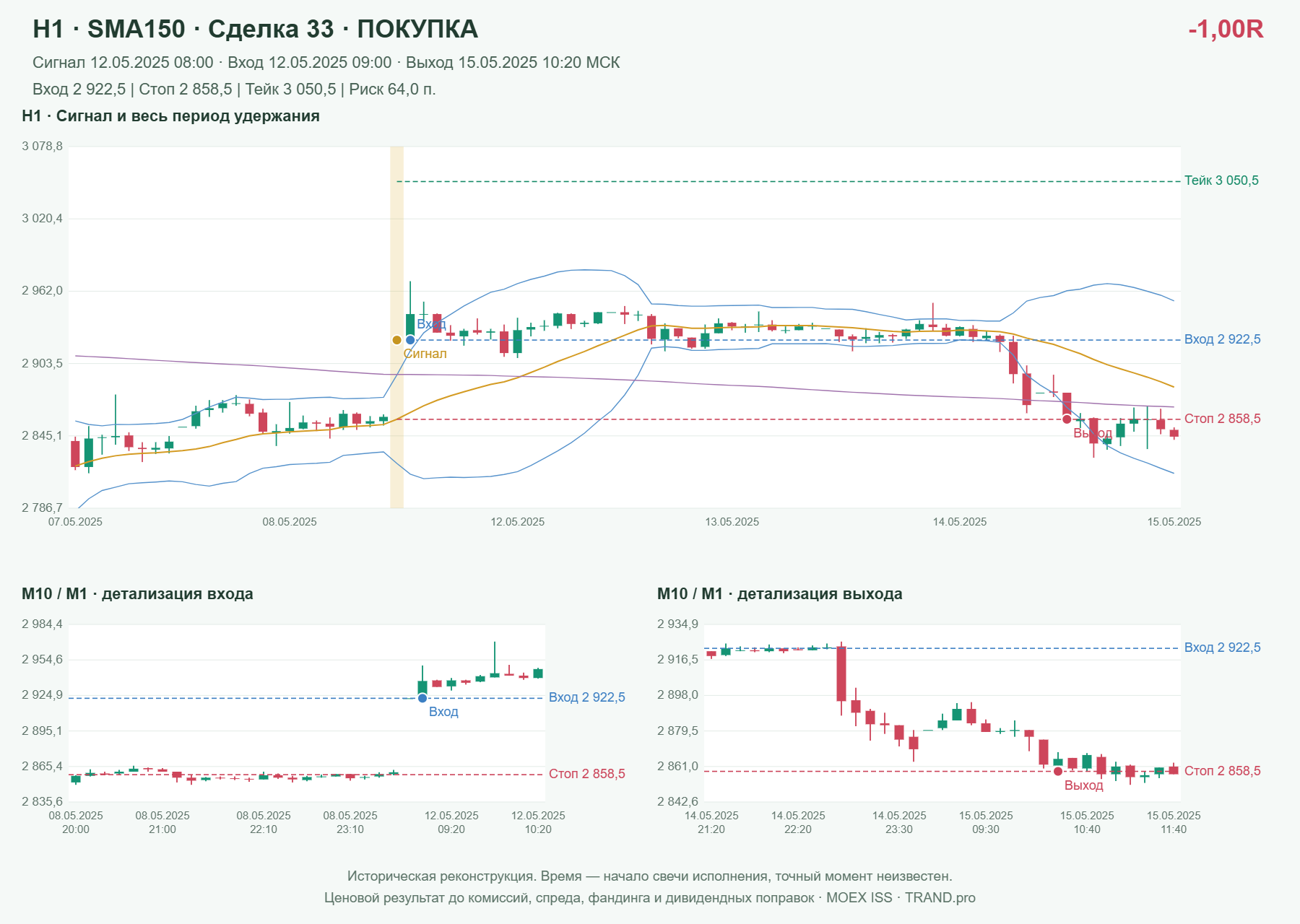Click the footer line ending with 'MOEX ISS · TRAND.pro'
This screenshot has height=924, width=1300.
pos(650,898)
